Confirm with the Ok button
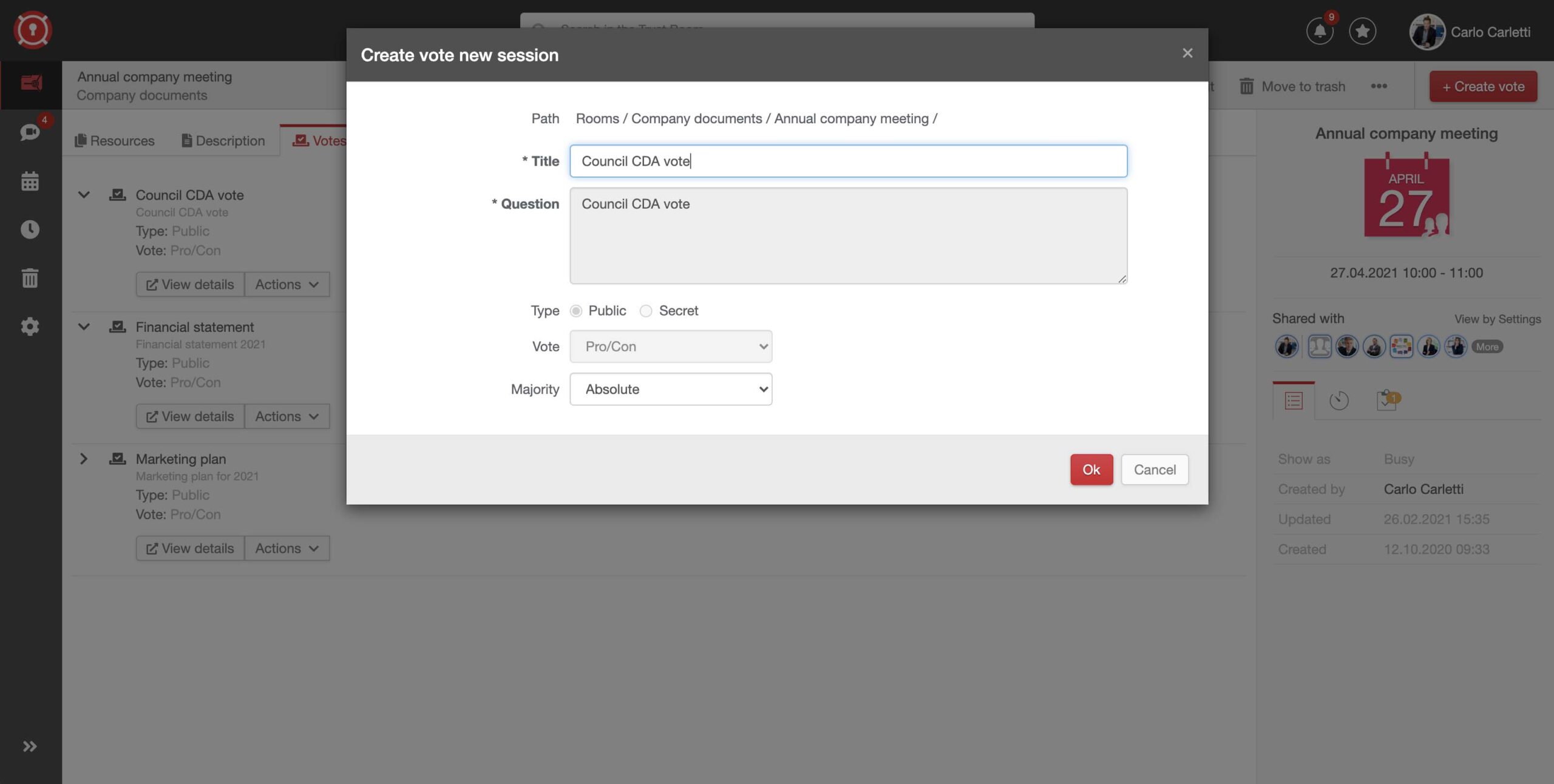Image resolution: width=1554 pixels, height=784 pixels. [1091, 469]
